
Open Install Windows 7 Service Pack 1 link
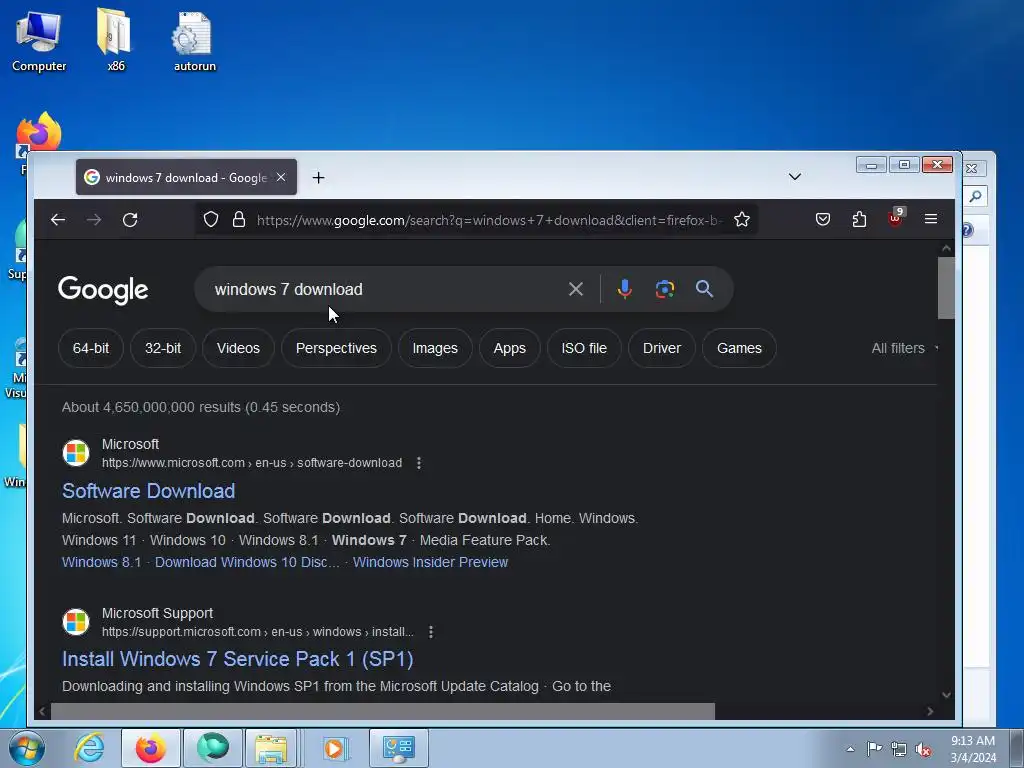coord(238,659)
